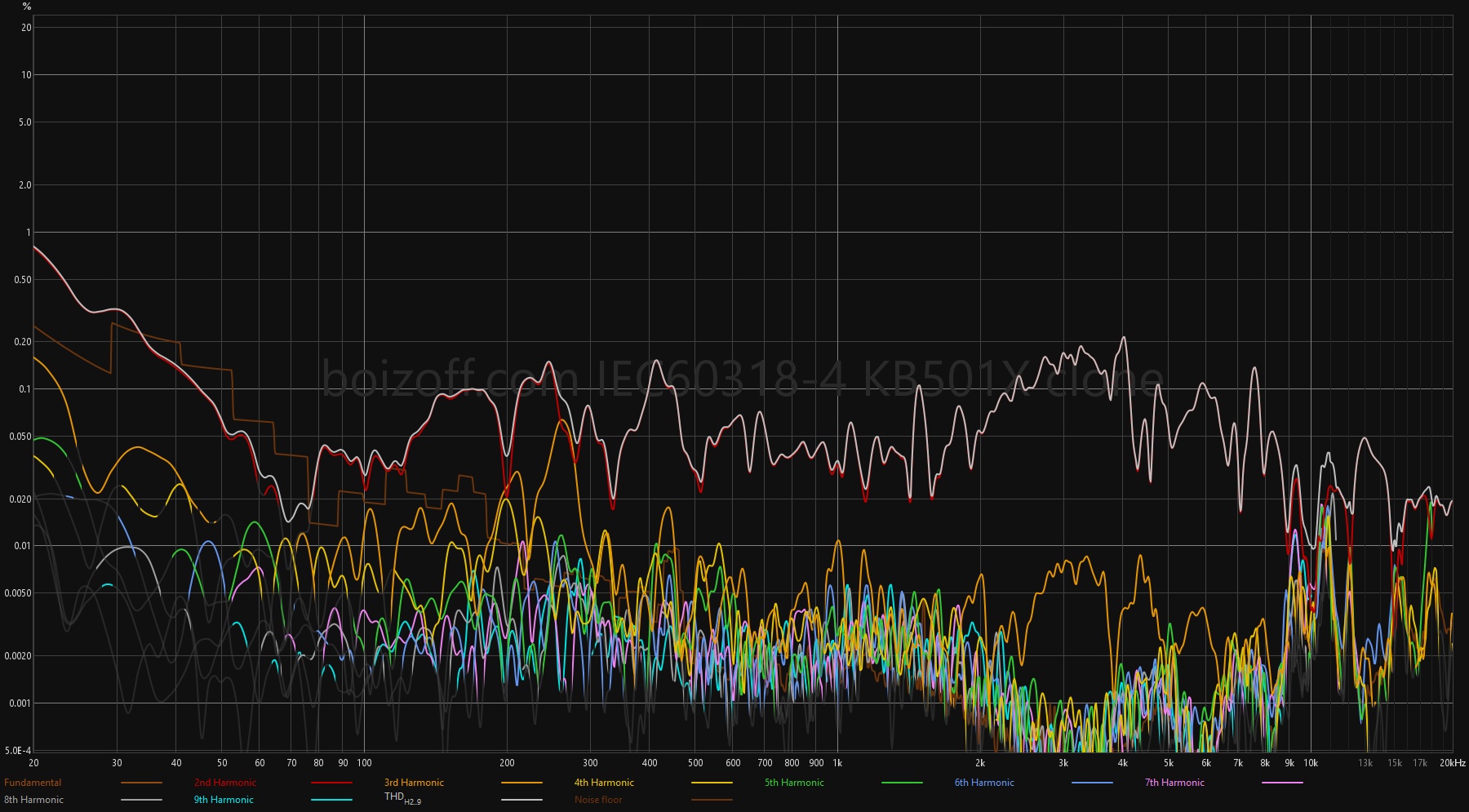Toggle the 3rd Harmonic legend label
Viewport: 1469px width, 812px height.
tap(414, 783)
